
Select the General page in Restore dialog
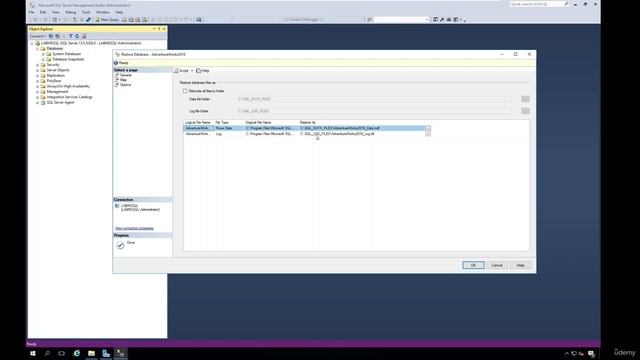125,75
